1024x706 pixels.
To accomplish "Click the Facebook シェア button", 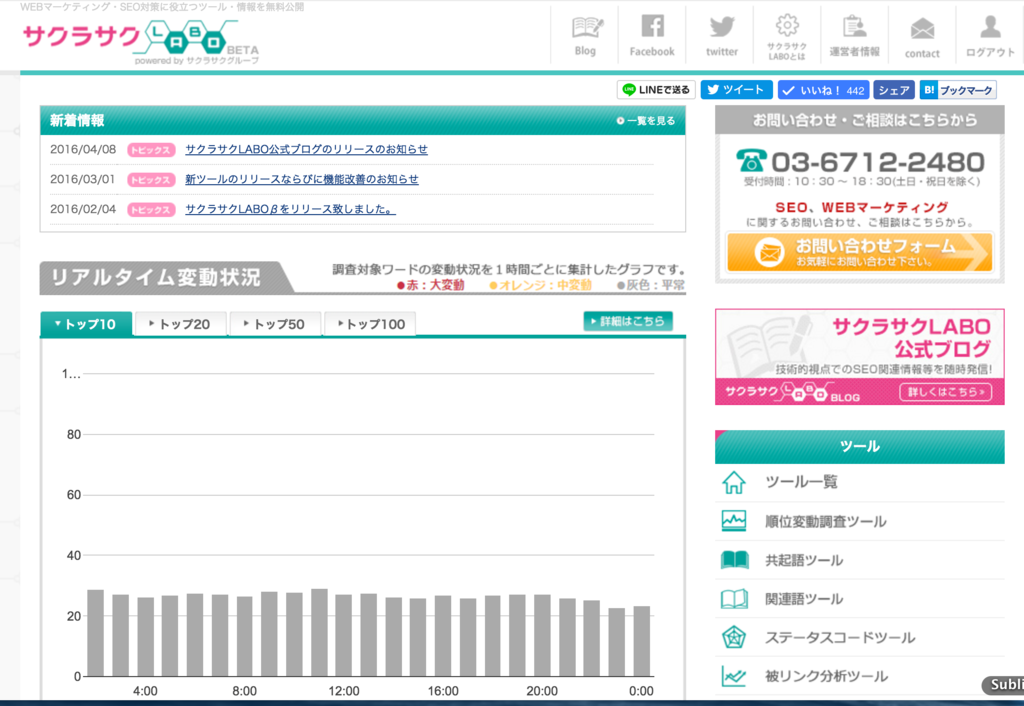I will pos(893,90).
